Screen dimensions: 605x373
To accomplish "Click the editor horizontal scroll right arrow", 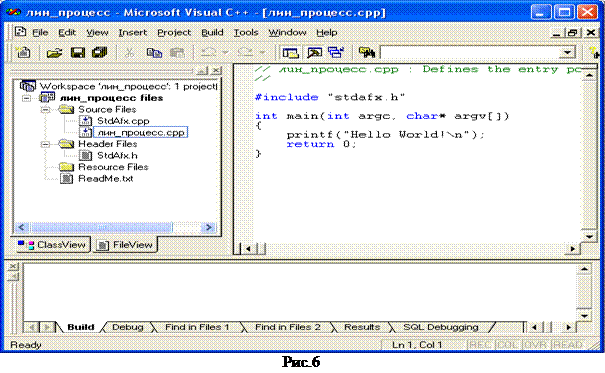I will click(x=573, y=249).
